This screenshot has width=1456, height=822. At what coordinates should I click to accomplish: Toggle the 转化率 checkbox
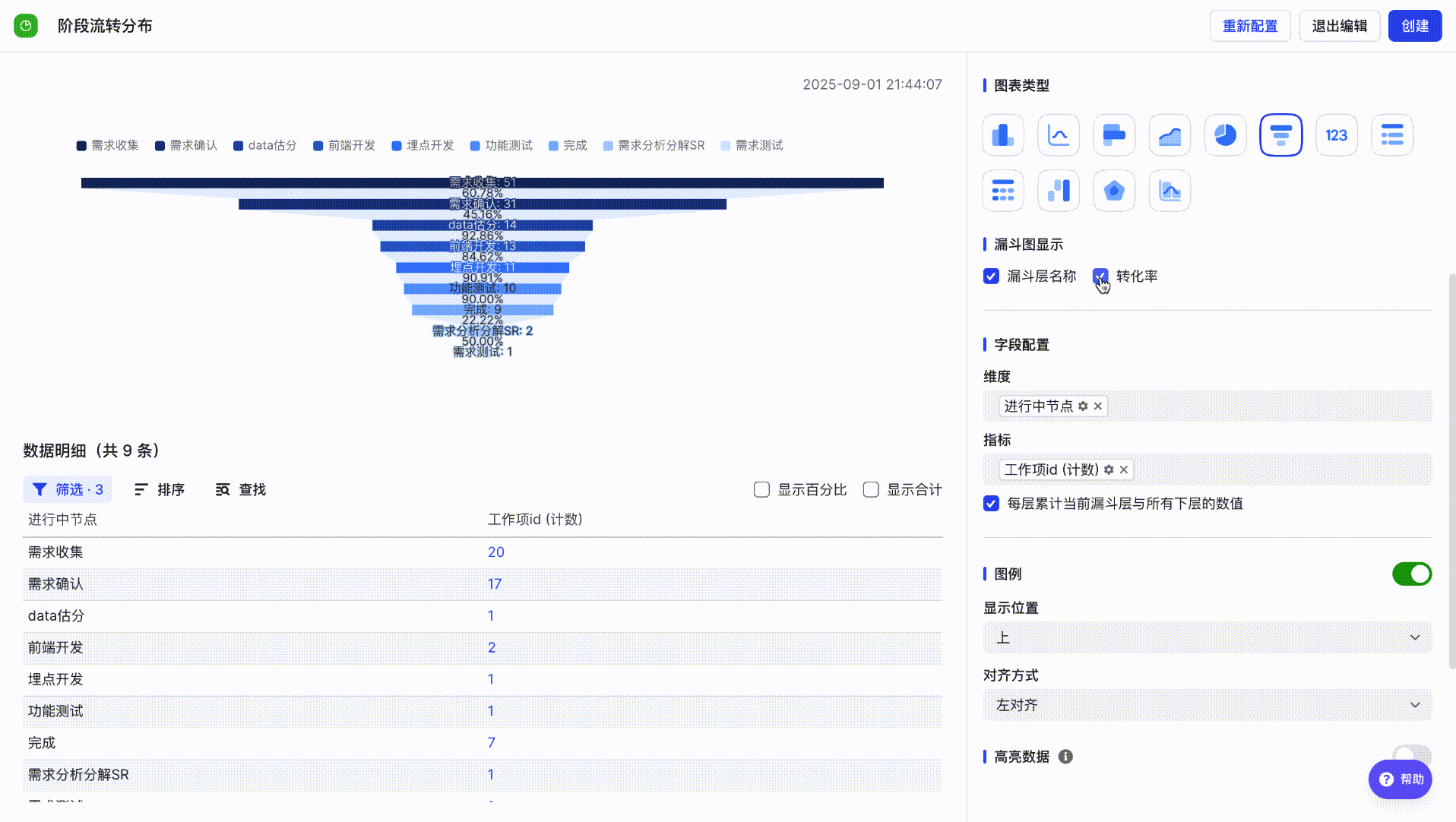1100,277
